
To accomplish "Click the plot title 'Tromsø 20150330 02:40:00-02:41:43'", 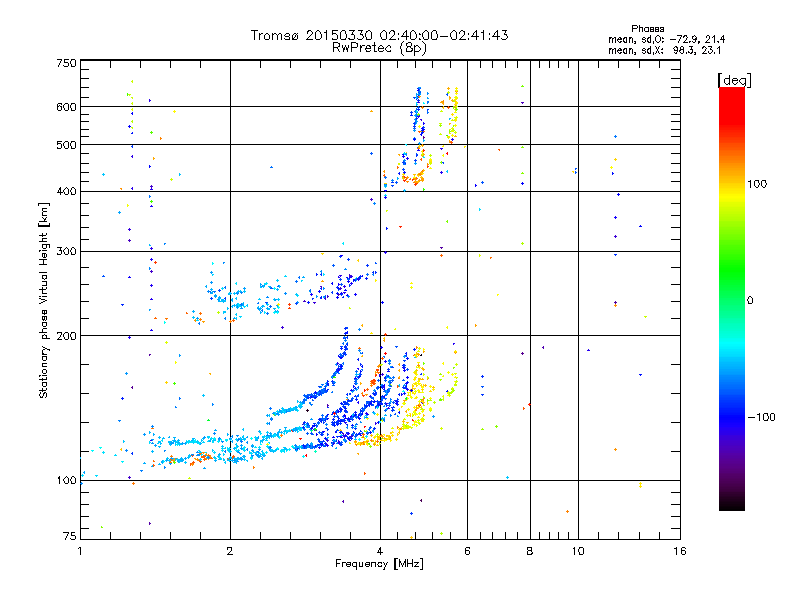I will (379, 35).
